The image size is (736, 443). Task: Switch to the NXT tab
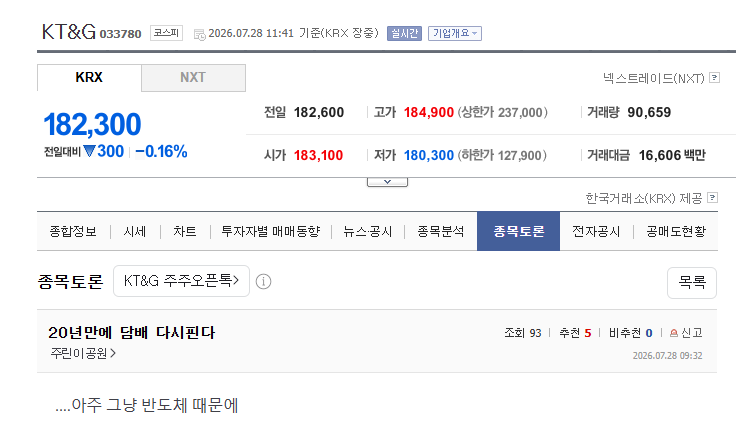[x=193, y=77]
